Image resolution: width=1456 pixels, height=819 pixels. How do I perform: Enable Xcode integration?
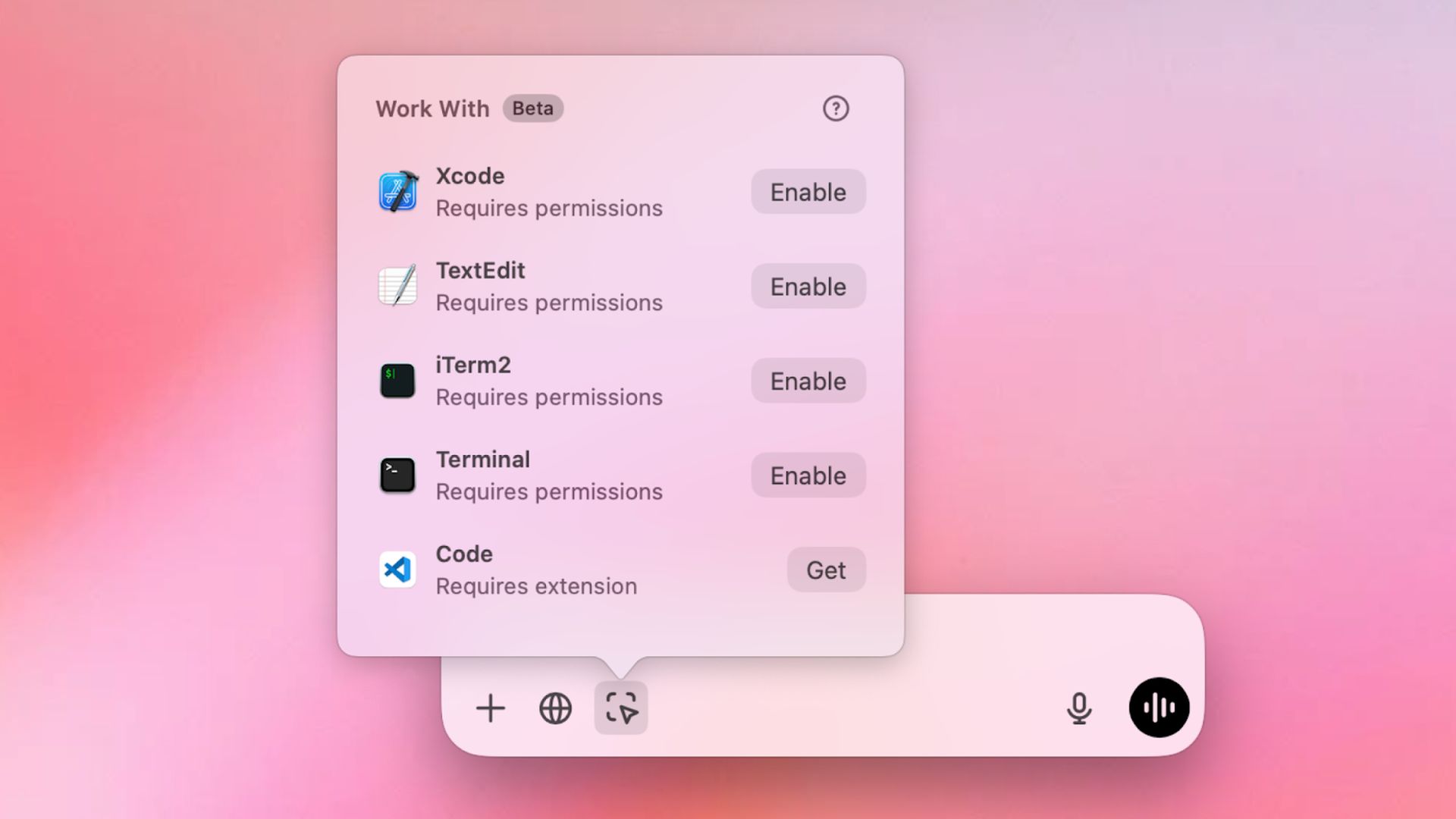808,191
